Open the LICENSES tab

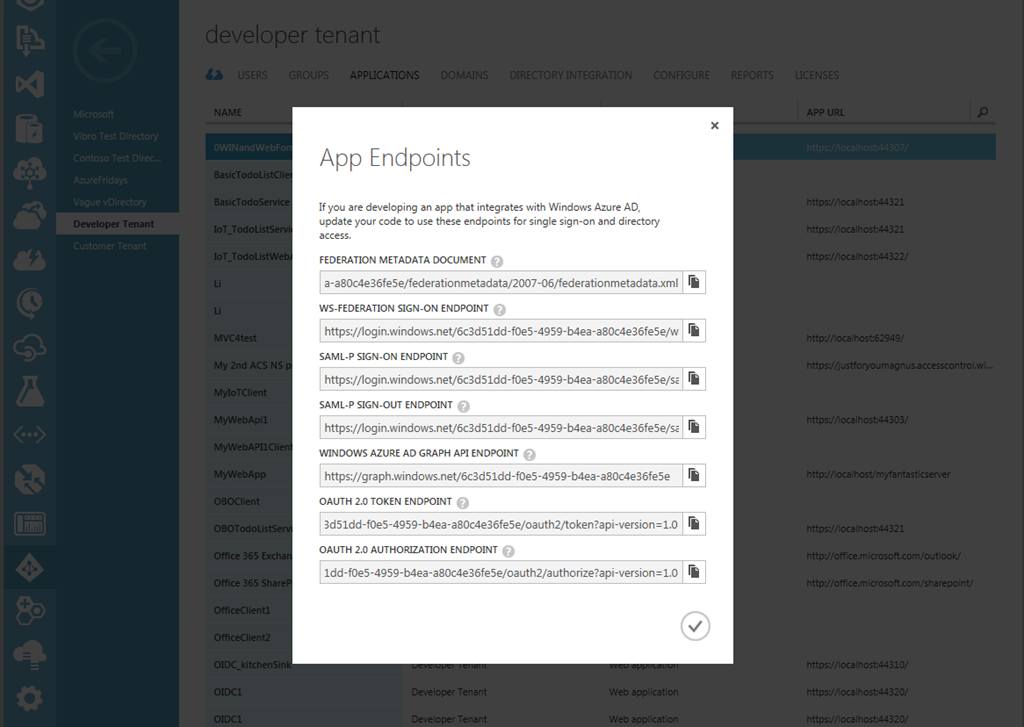[x=816, y=75]
